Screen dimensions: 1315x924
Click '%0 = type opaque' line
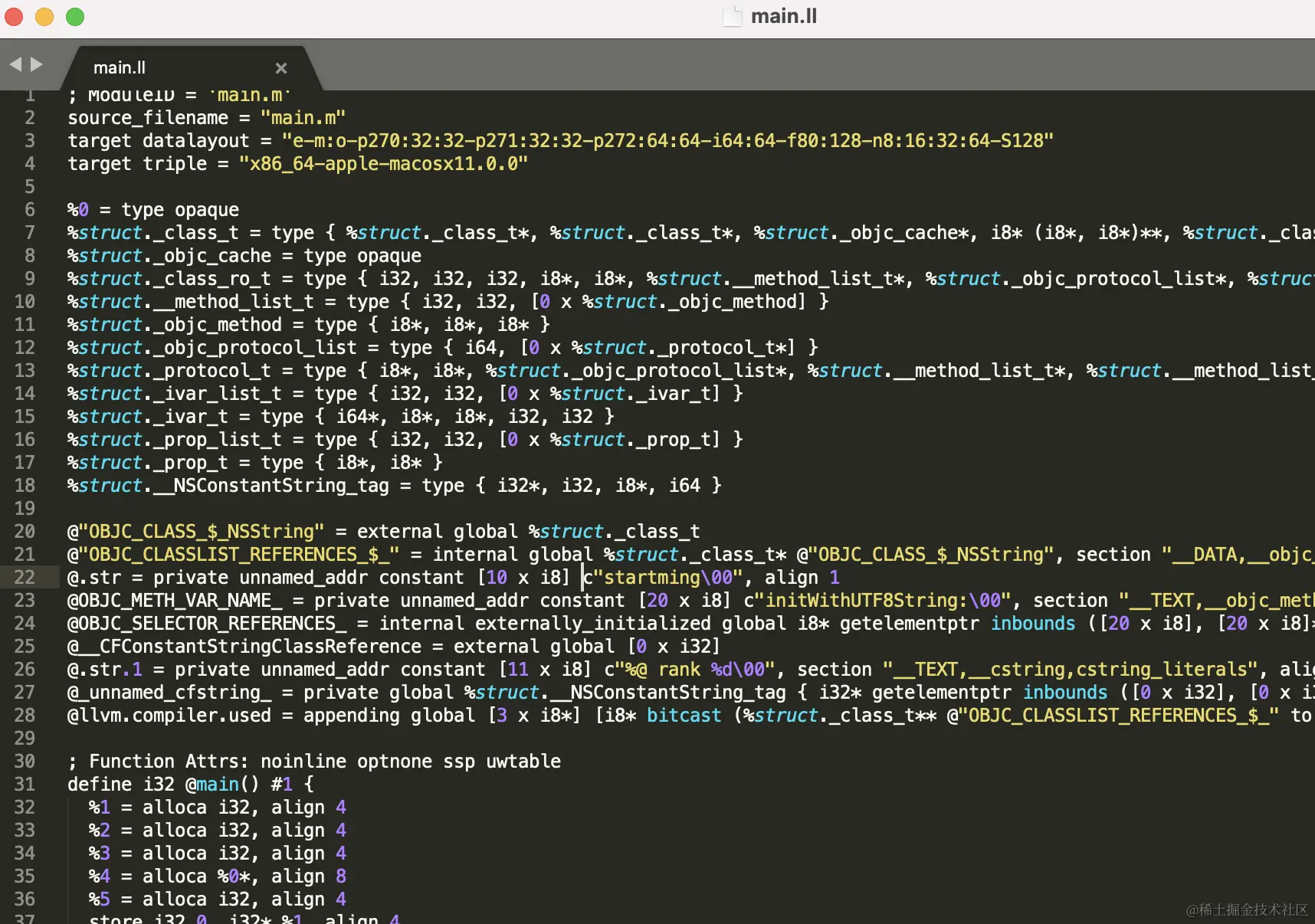[x=153, y=210]
